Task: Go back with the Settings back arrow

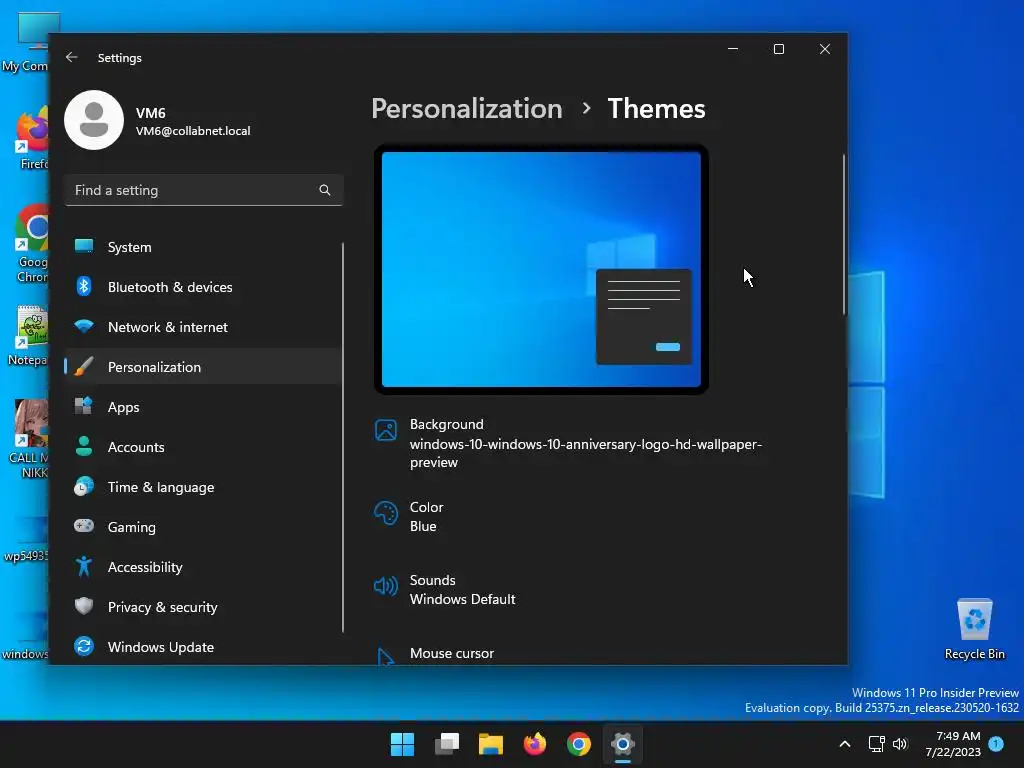Action: [72, 57]
